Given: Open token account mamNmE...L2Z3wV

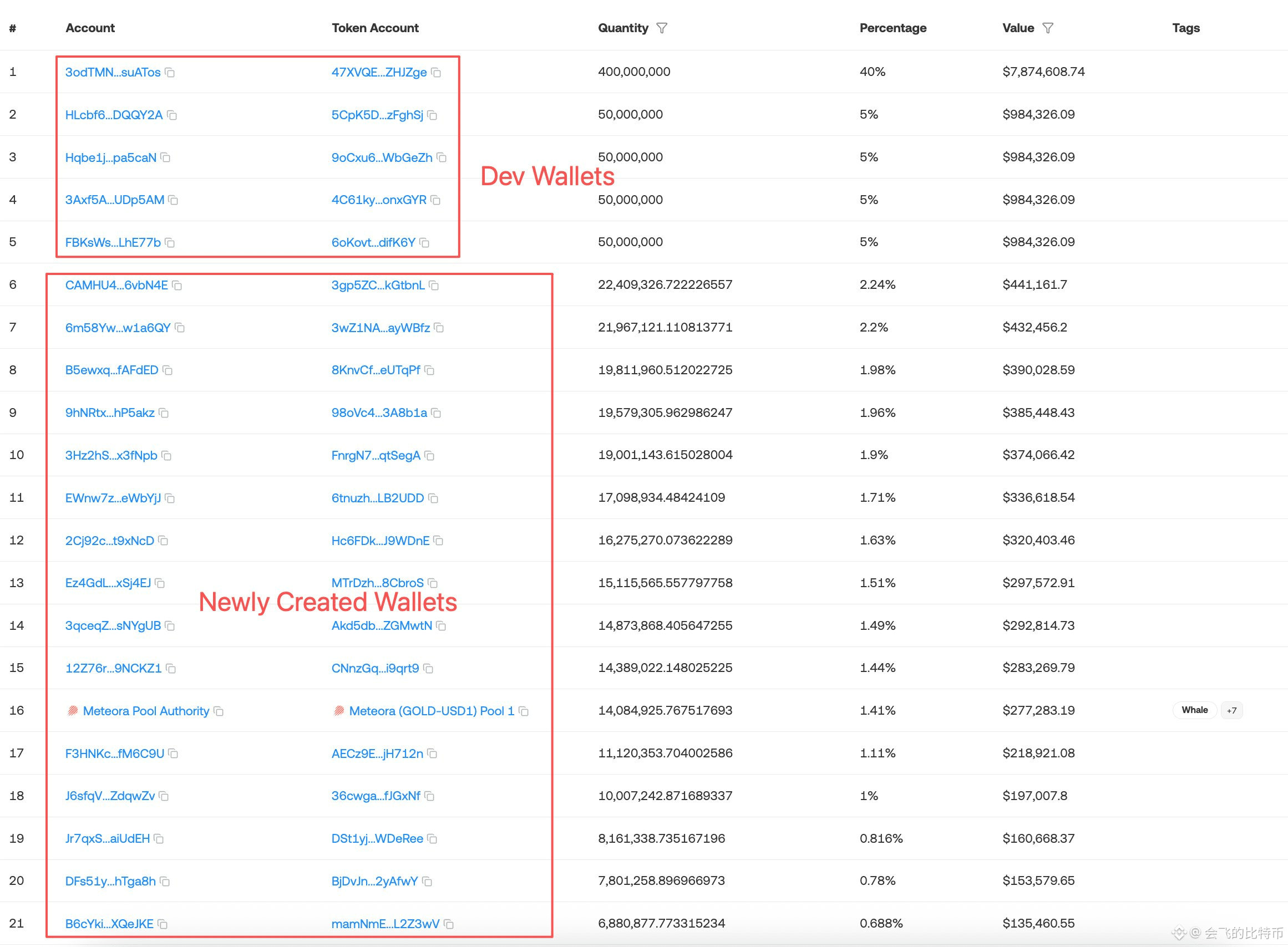Looking at the screenshot, I should [x=386, y=924].
